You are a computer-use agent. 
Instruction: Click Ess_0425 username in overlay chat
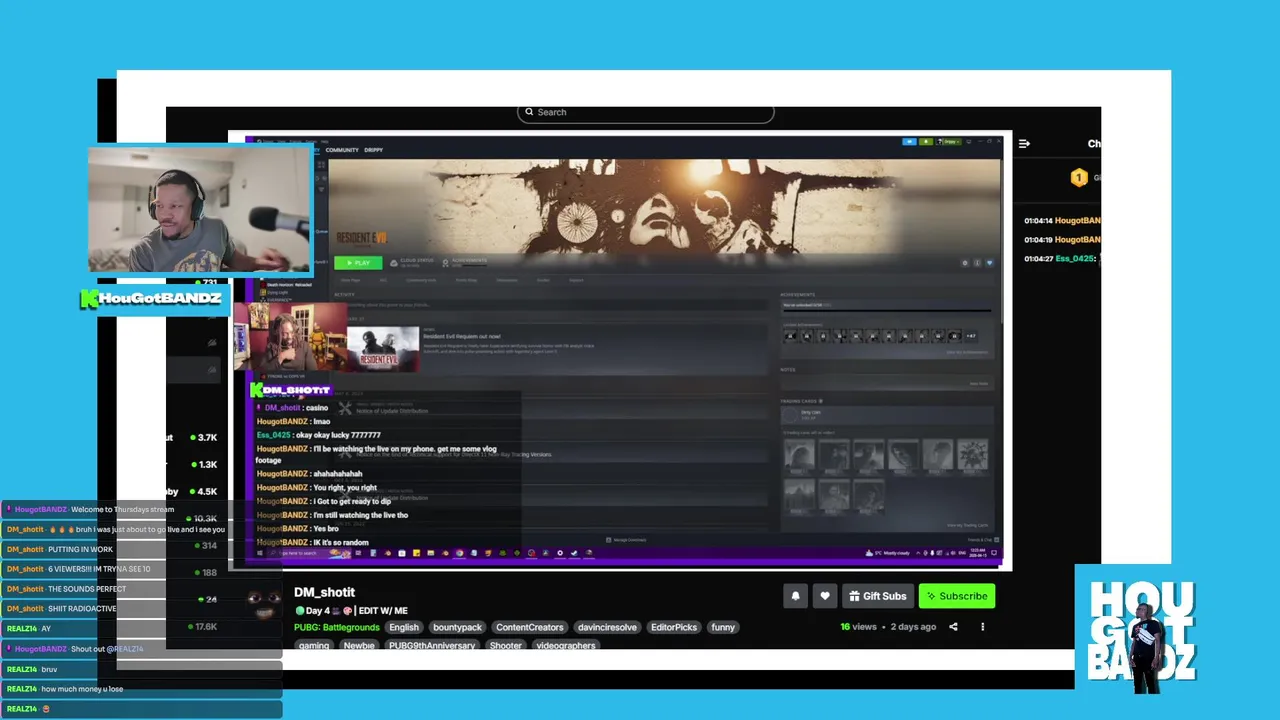pos(273,435)
